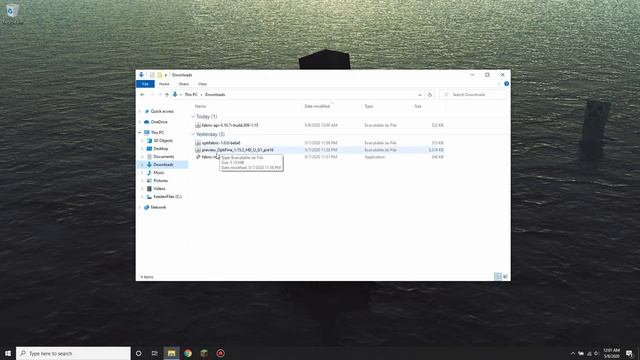Select optifabric jar file

point(221,143)
